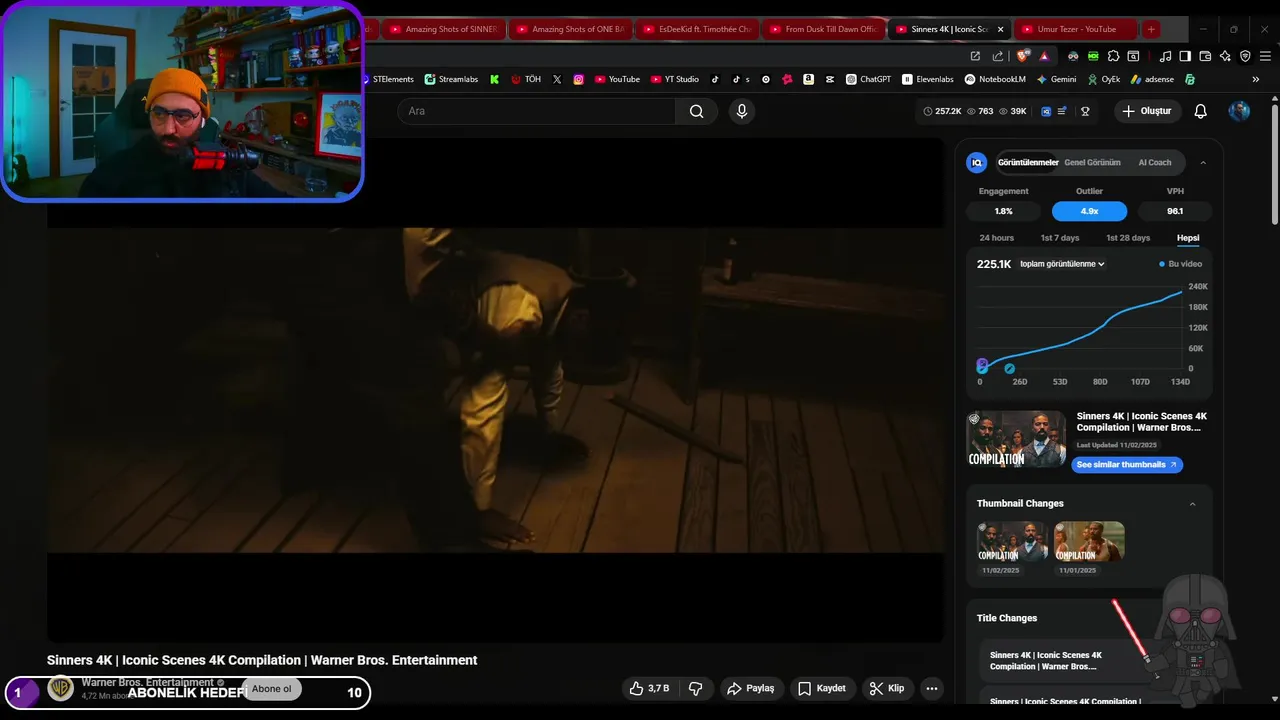Open Instagram bookmark icon

tap(578, 79)
